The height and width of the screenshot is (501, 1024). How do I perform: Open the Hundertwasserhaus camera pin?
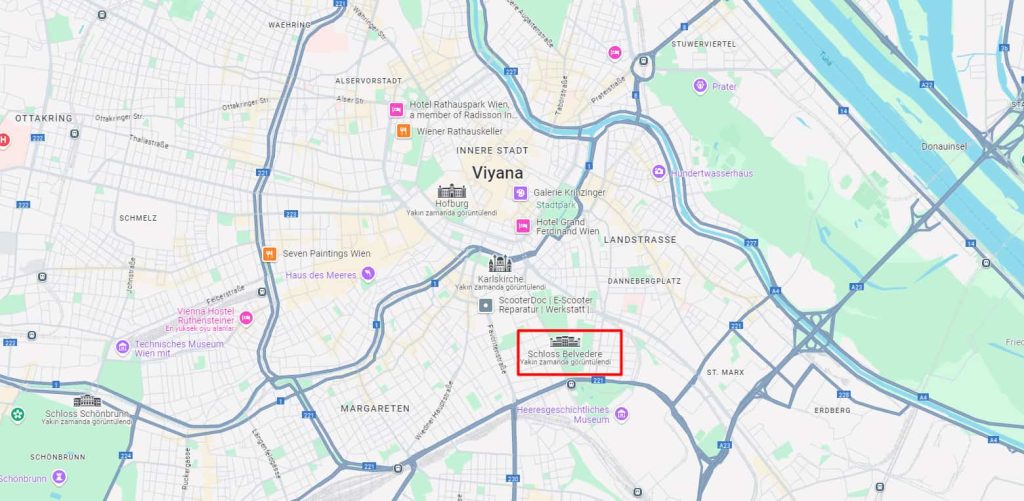(x=659, y=172)
